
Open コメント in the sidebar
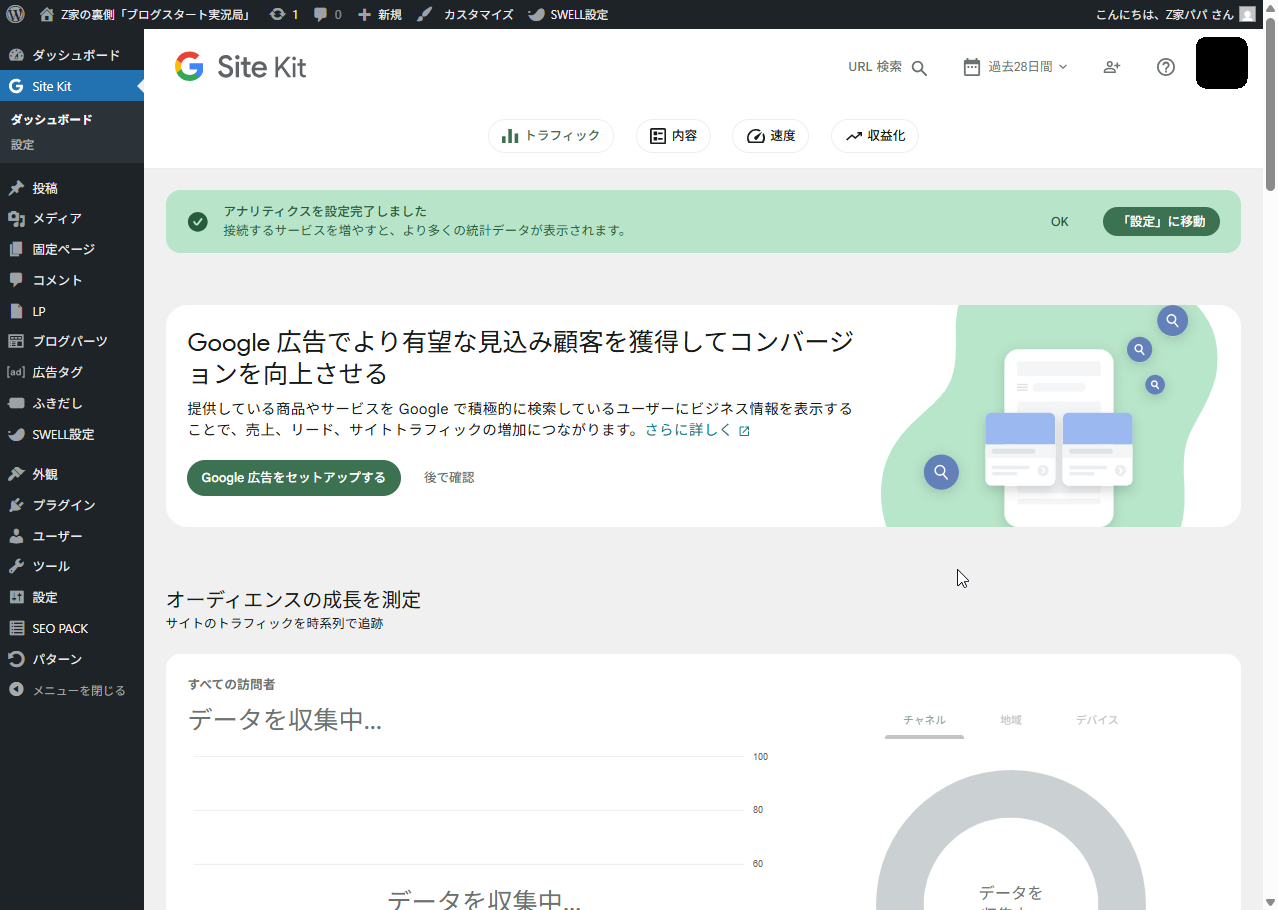click(x=72, y=280)
